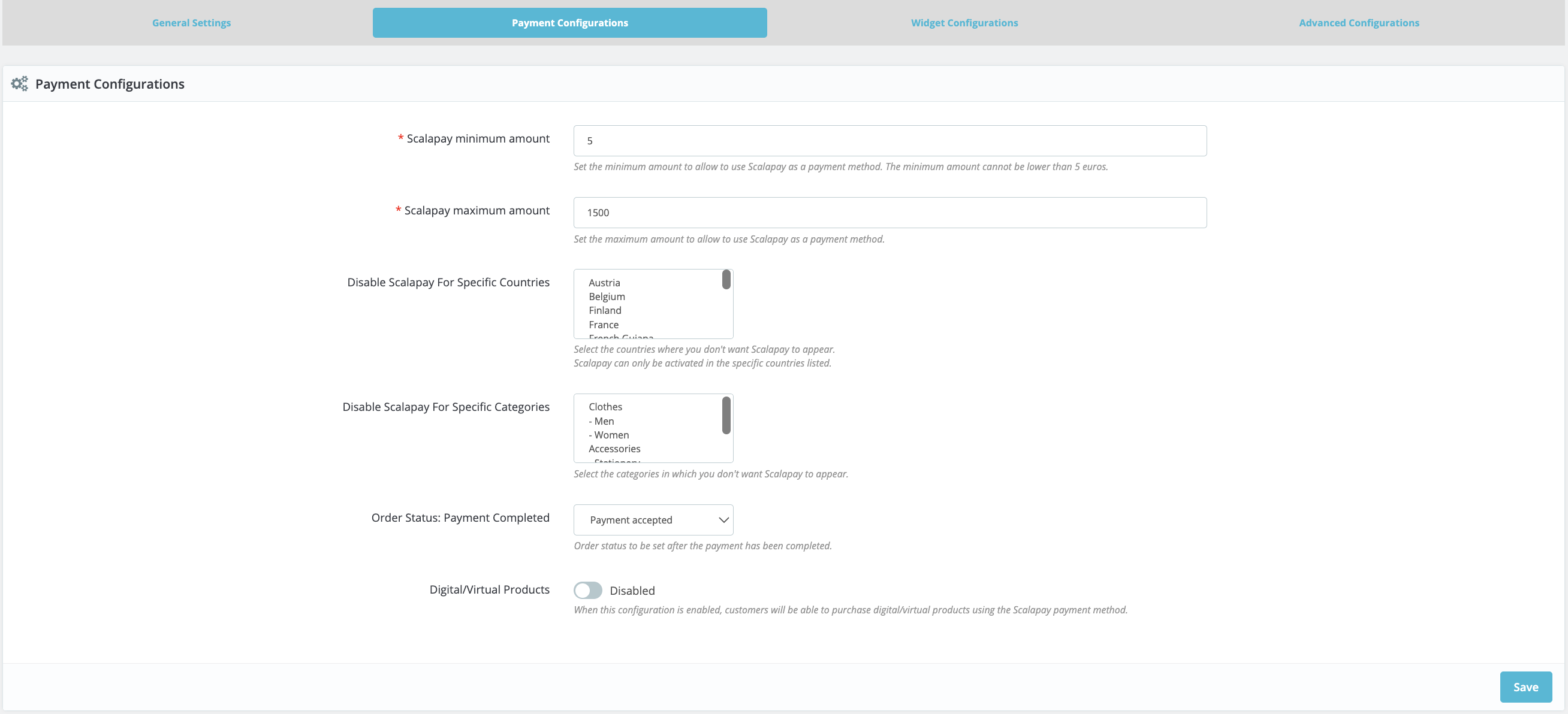Switch to the Widget Configurations tab
The image size is (1568, 714).
pos(964,23)
